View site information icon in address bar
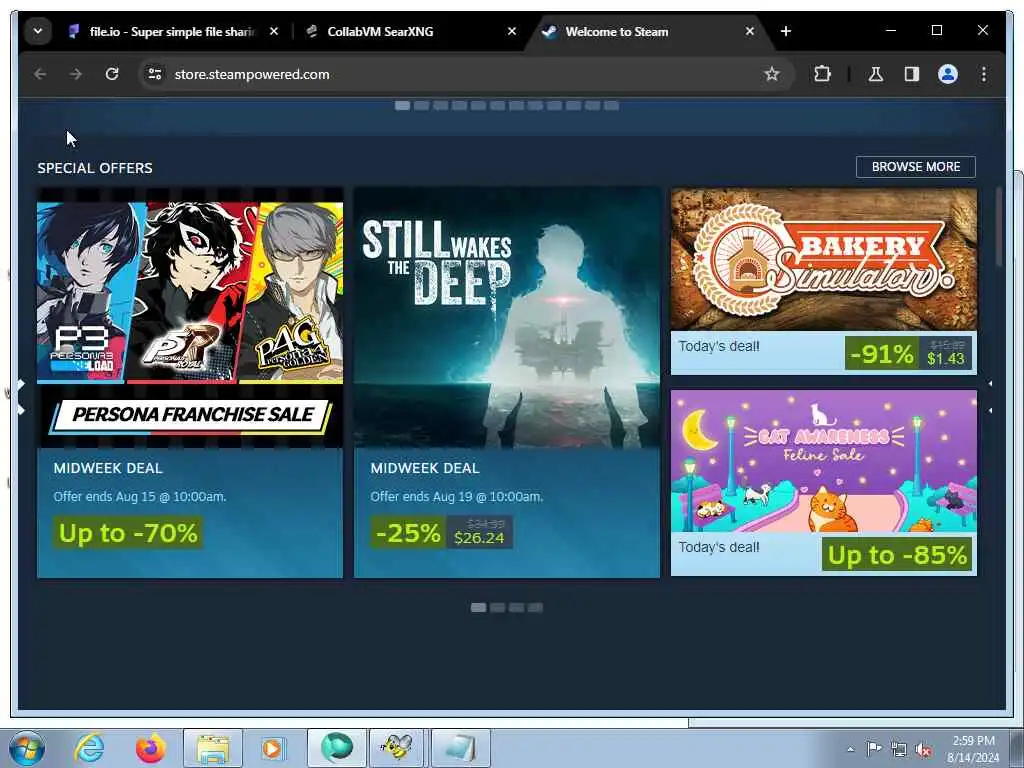The height and width of the screenshot is (768, 1024). point(155,74)
